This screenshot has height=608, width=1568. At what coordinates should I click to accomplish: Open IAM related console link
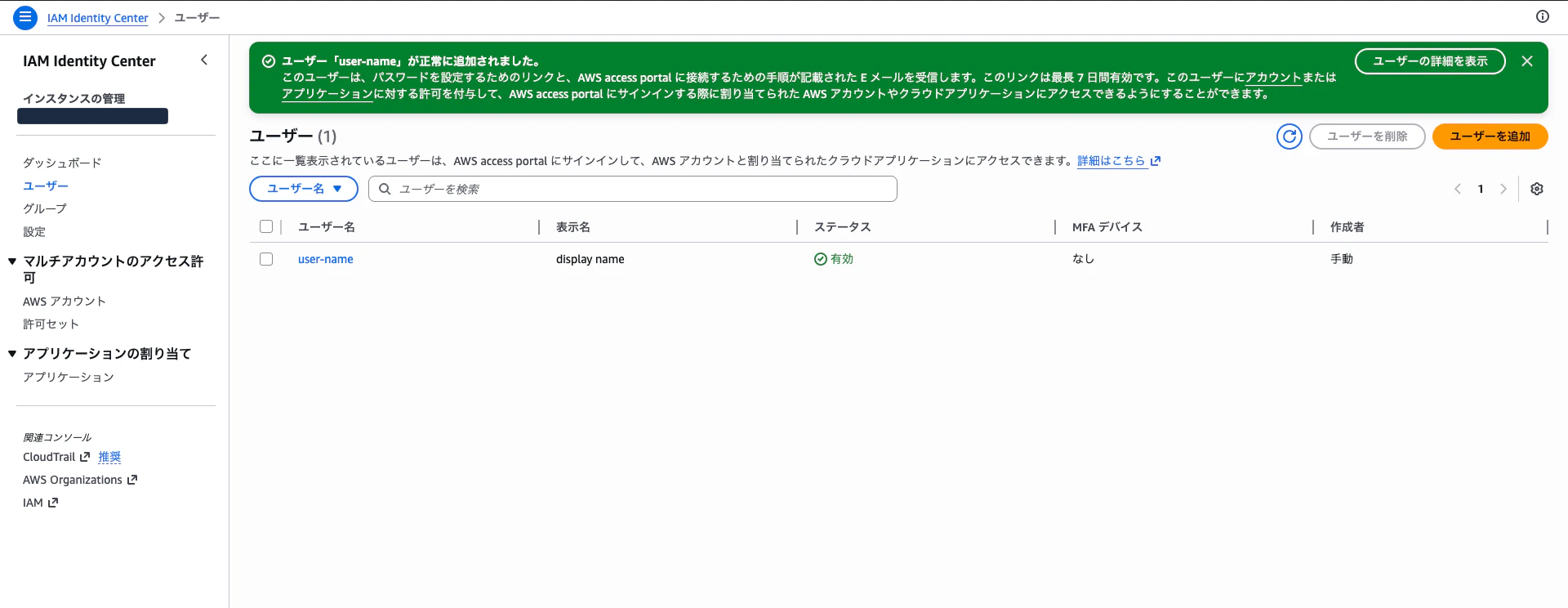pyautogui.click(x=33, y=503)
